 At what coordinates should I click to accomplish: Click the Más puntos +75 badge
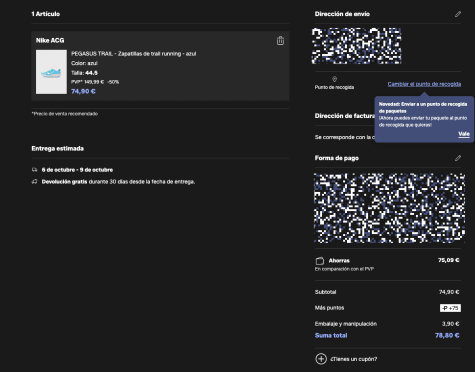pyautogui.click(x=450, y=308)
